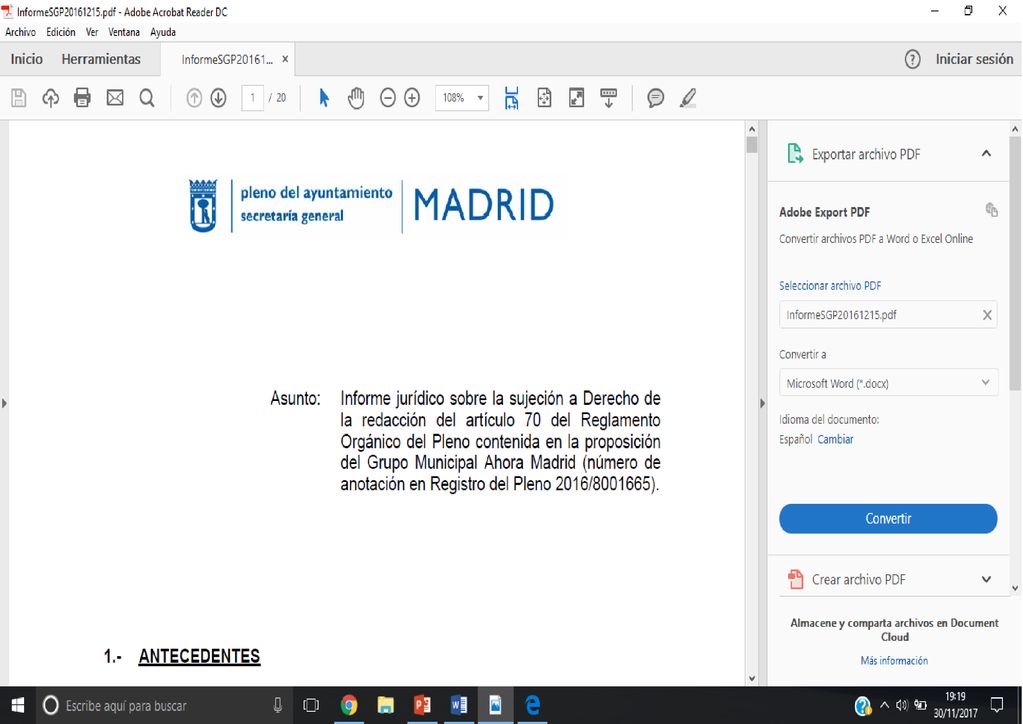Image resolution: width=1023 pixels, height=724 pixels.
Task: Open the Edición menu
Action: pos(61,32)
